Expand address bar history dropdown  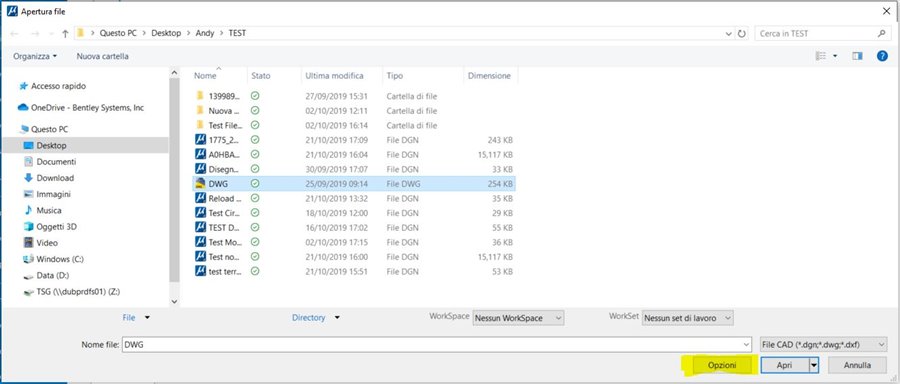click(x=729, y=34)
